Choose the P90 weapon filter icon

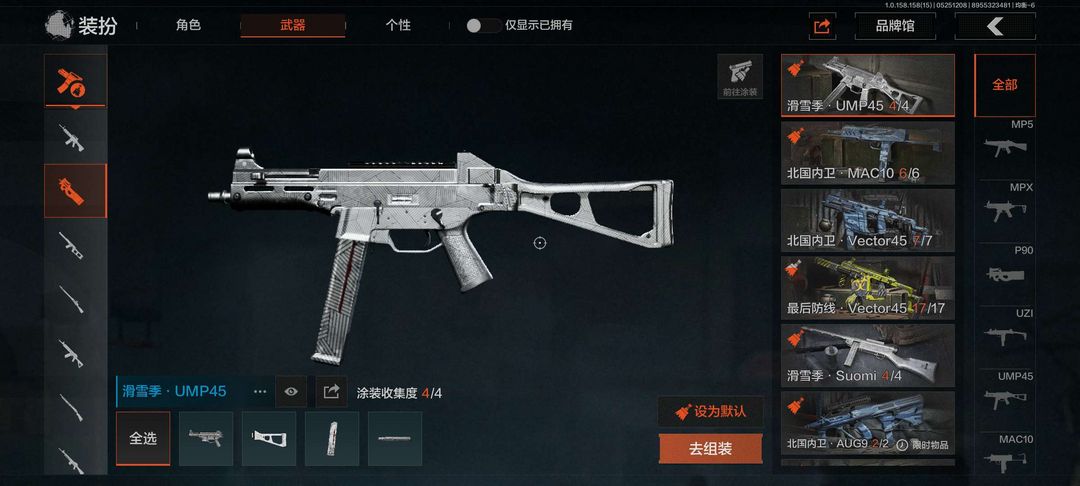1005,273
